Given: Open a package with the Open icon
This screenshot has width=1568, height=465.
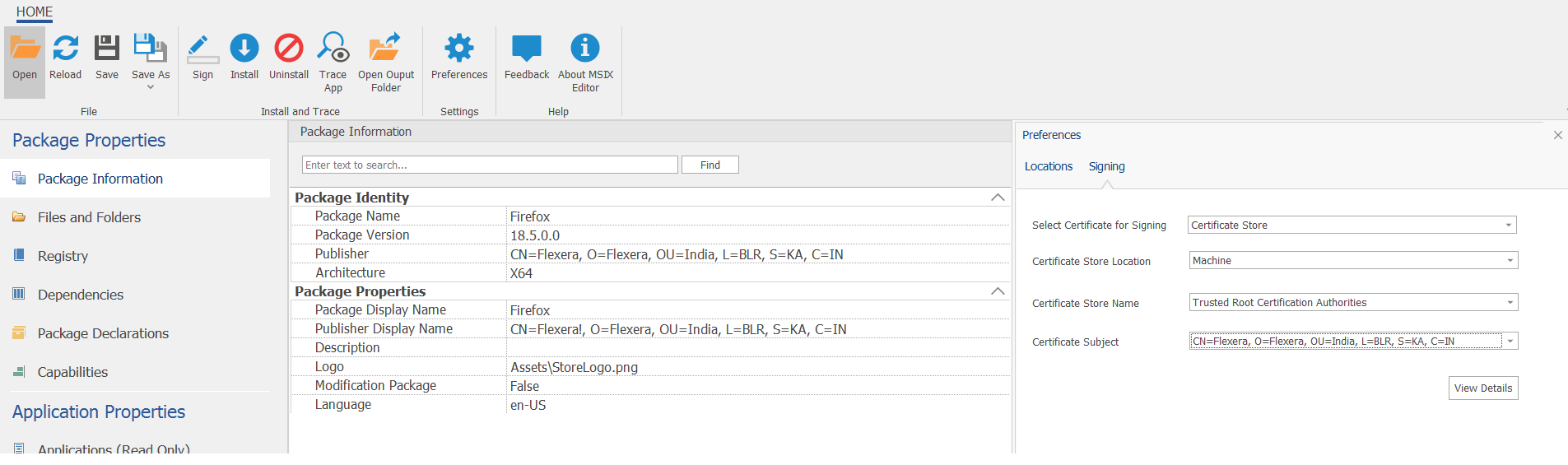Looking at the screenshot, I should (25, 48).
